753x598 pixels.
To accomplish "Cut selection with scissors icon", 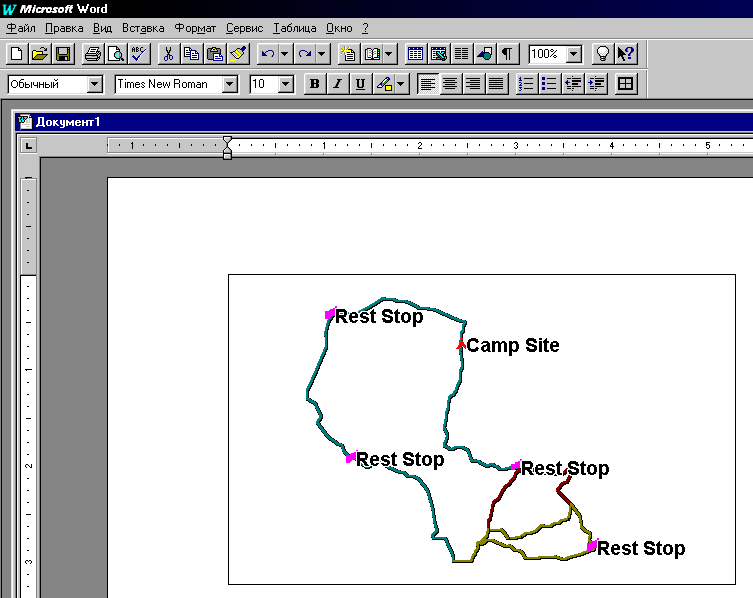I will pyautogui.click(x=168, y=54).
